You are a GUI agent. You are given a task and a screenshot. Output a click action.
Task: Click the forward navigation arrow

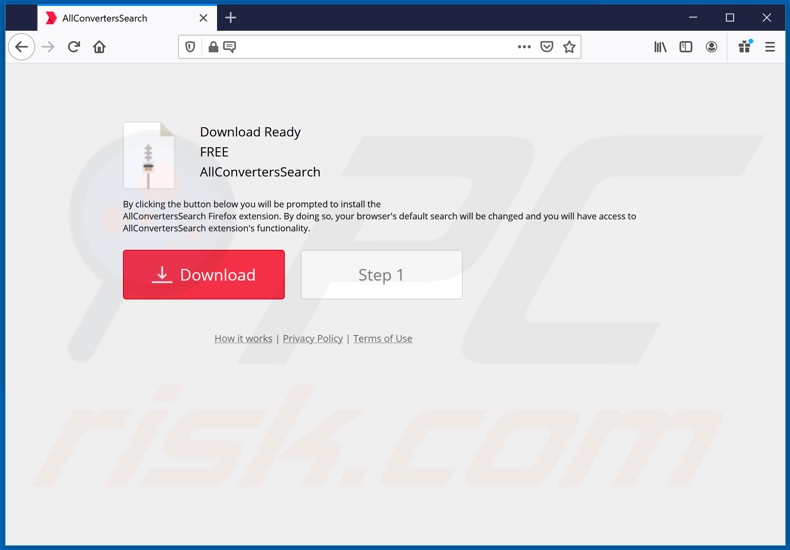[48, 47]
